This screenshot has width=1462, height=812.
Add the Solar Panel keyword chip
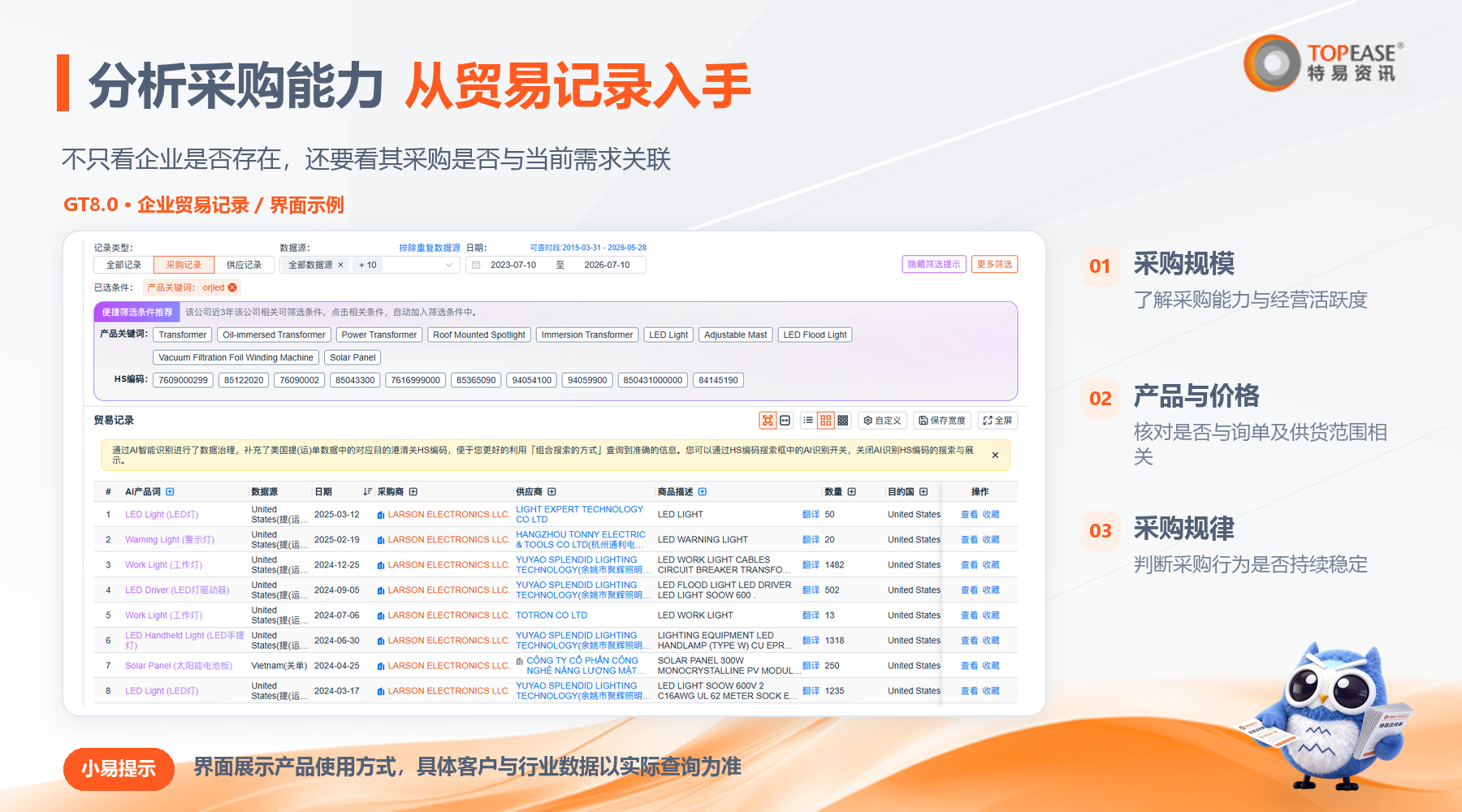click(x=353, y=357)
